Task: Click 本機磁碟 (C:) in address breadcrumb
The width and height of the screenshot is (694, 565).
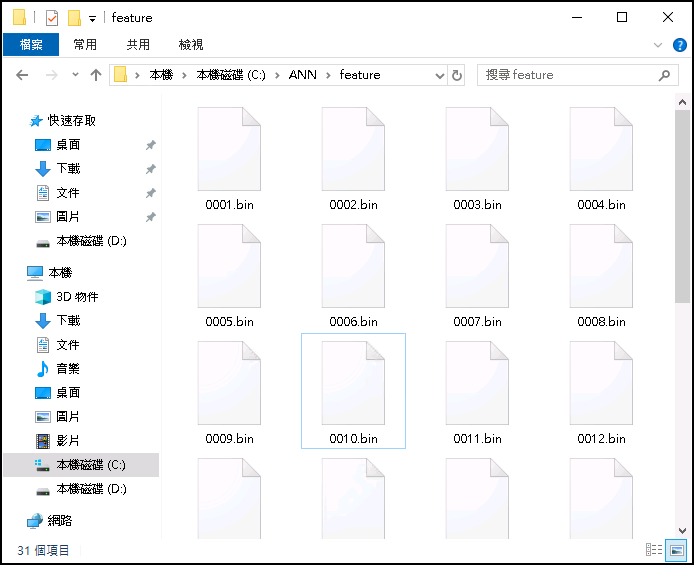Action: coord(231,75)
